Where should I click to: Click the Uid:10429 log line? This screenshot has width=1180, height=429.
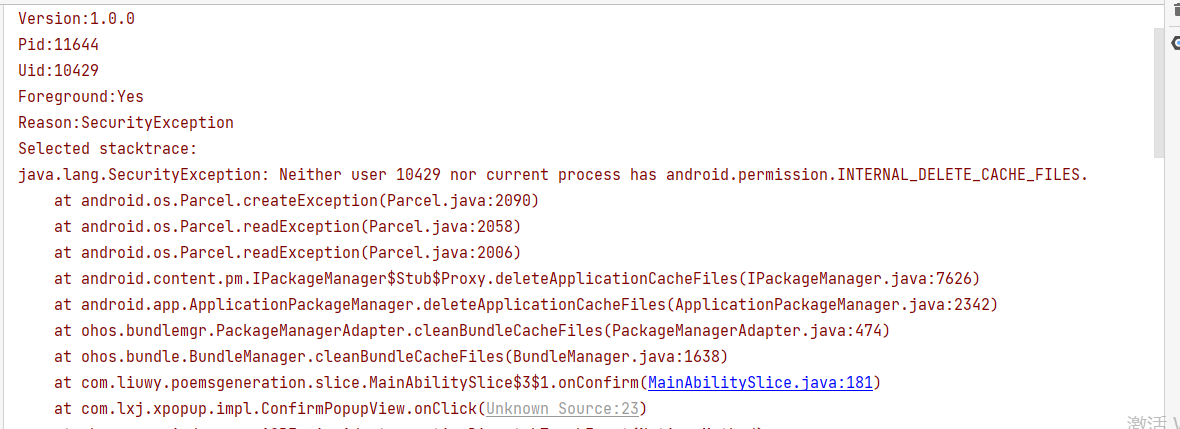[59, 71]
